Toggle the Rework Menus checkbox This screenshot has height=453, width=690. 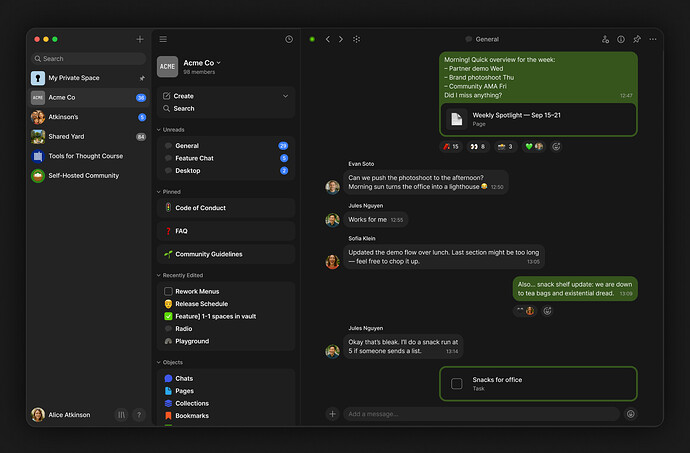(x=168, y=291)
